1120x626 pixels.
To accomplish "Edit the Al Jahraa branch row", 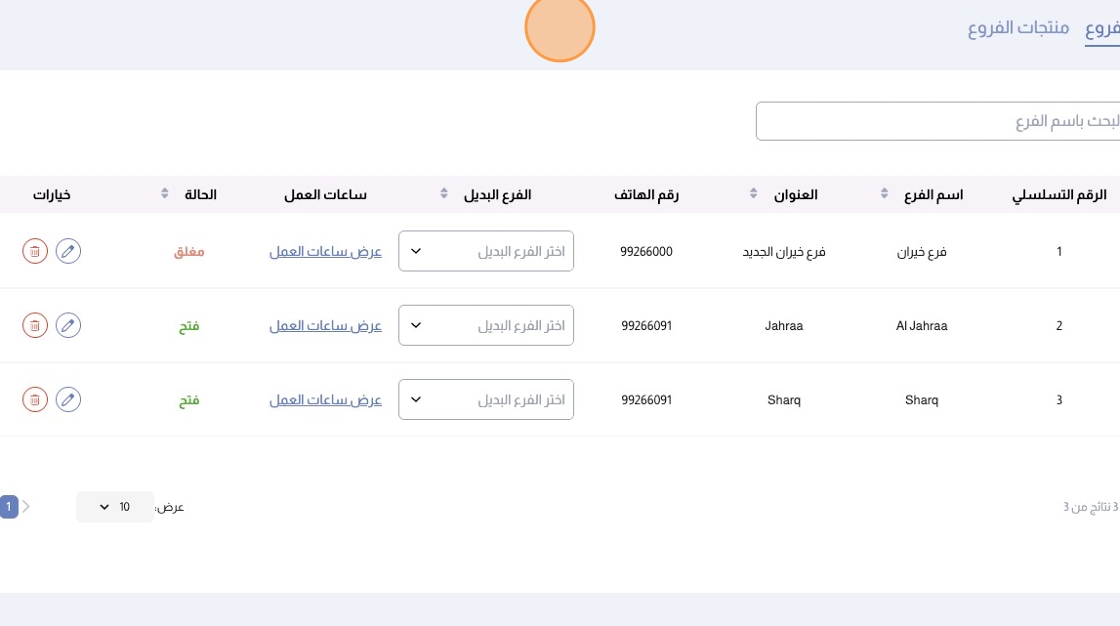I will click(x=68, y=325).
